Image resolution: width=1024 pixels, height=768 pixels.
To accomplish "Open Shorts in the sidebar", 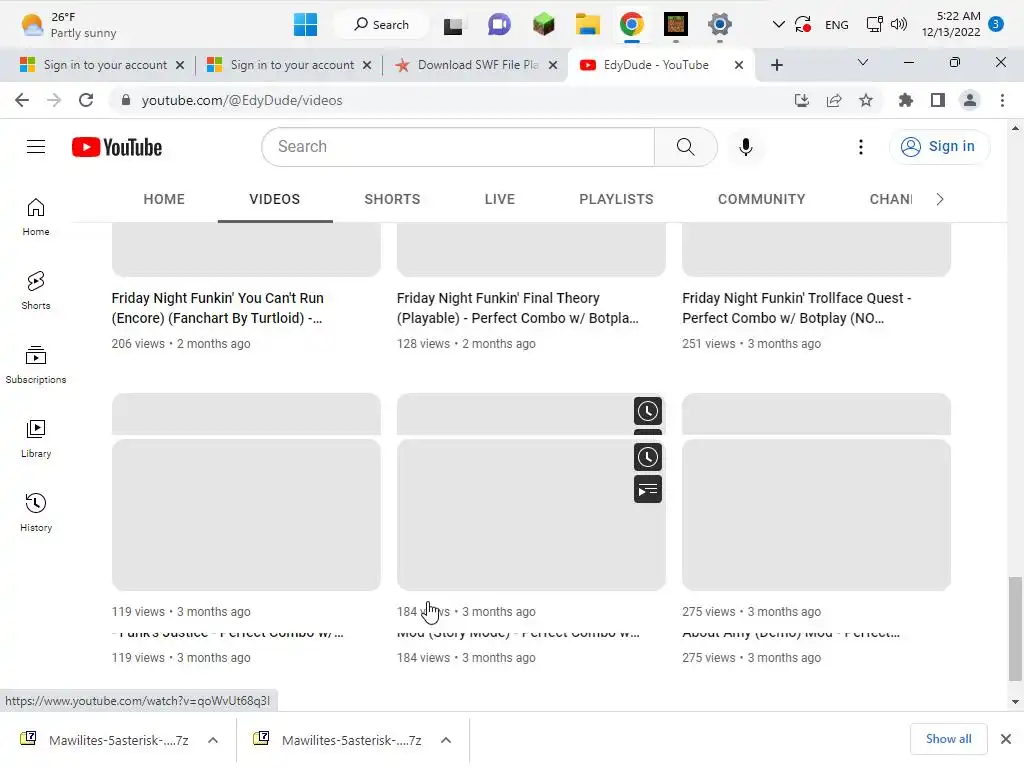I will click(36, 291).
